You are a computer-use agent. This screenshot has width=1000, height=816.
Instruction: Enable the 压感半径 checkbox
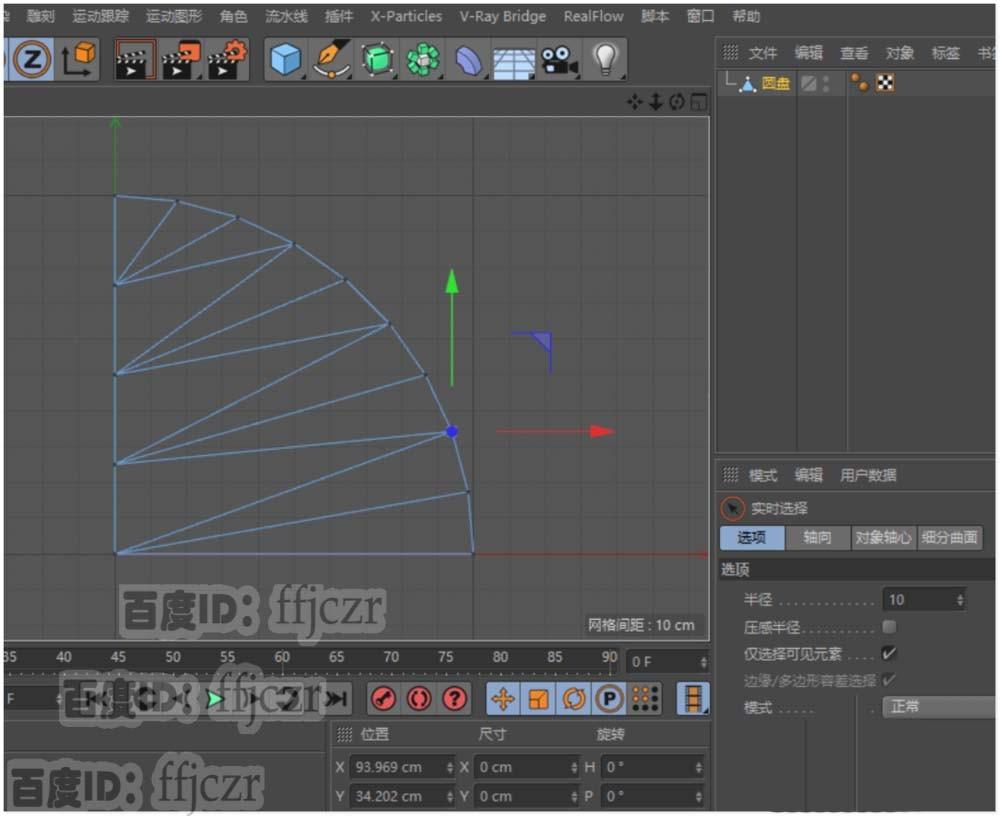pos(888,627)
